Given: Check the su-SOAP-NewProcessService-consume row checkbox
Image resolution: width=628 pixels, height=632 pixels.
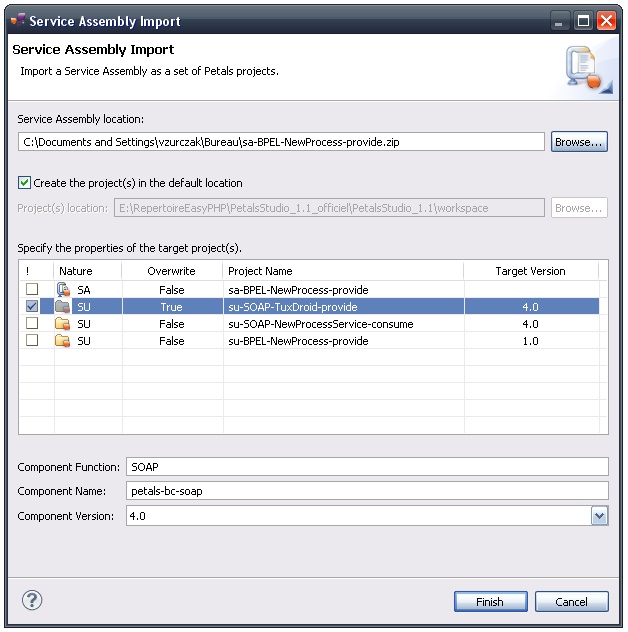Looking at the screenshot, I should [33, 324].
